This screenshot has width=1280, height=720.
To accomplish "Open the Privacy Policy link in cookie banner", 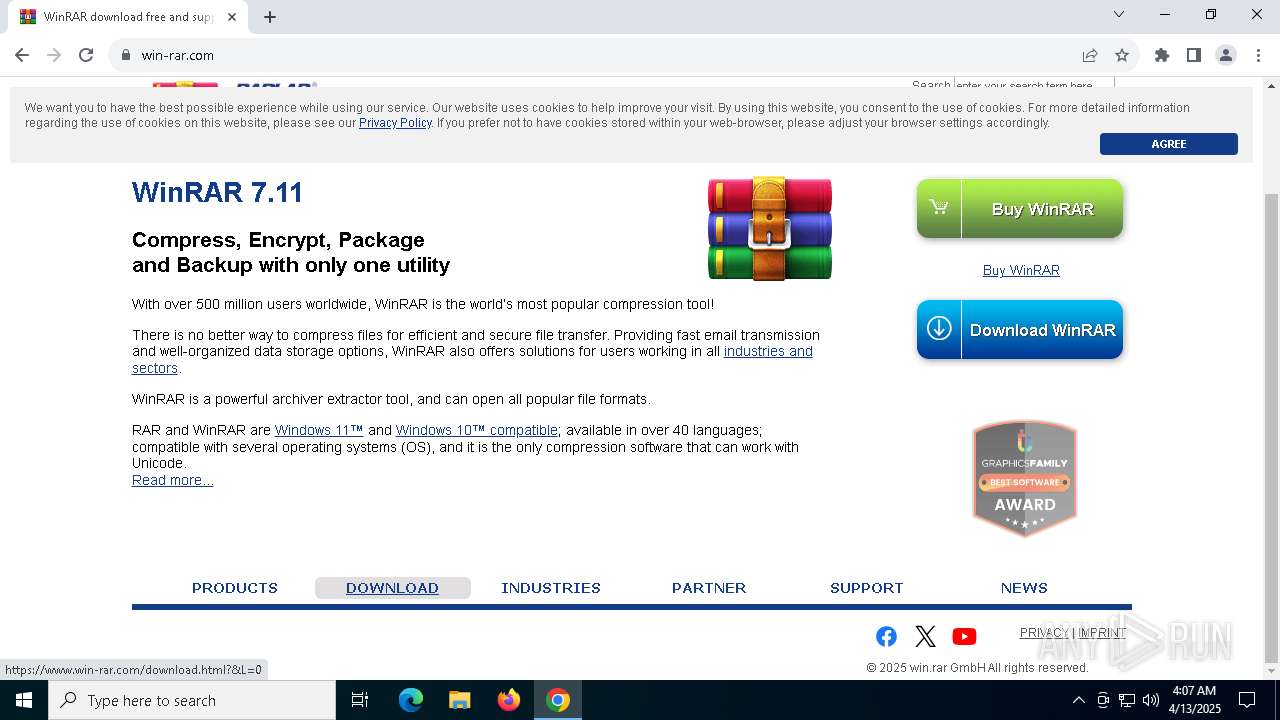I will tap(395, 123).
